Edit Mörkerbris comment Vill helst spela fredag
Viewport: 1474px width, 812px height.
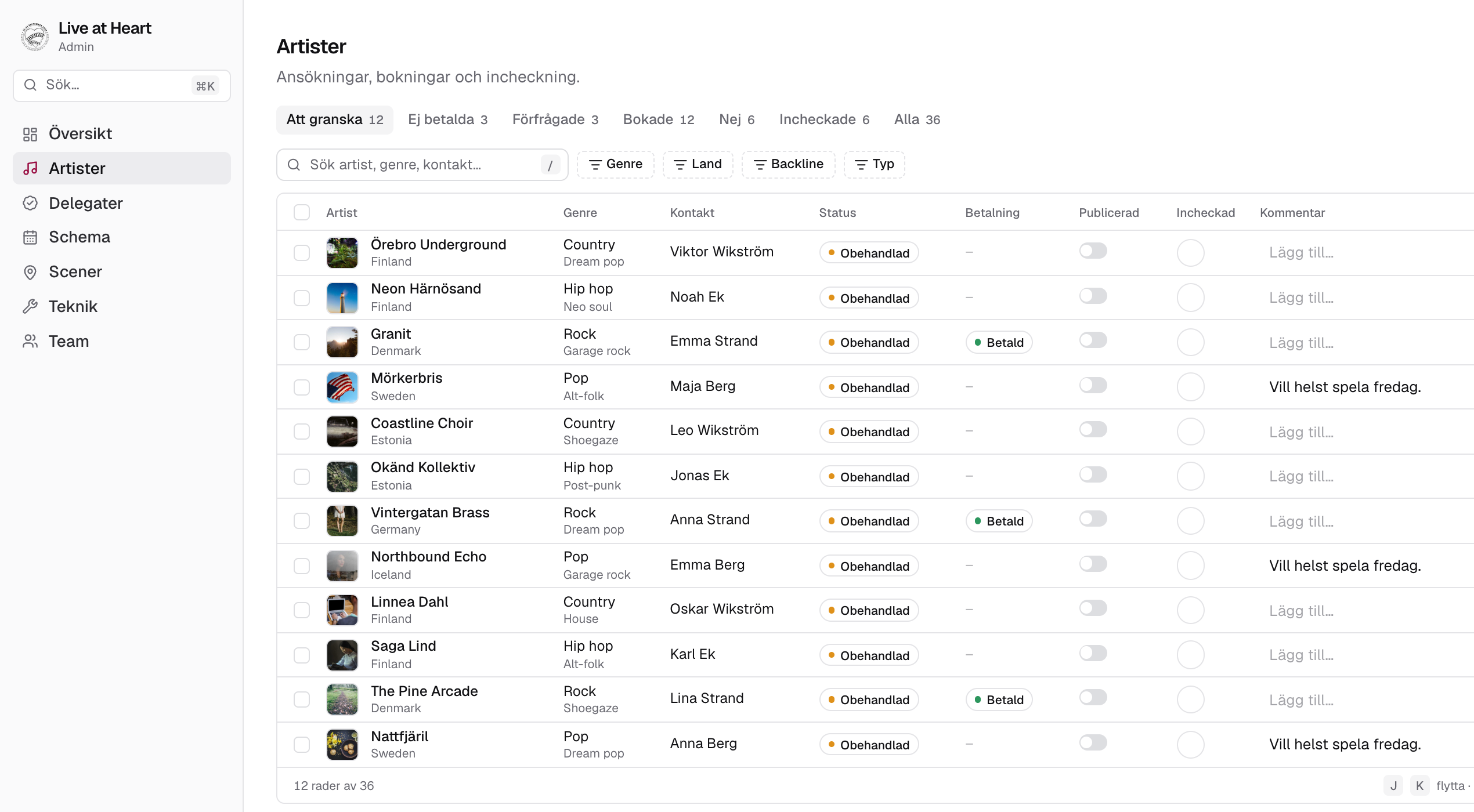coord(1345,387)
